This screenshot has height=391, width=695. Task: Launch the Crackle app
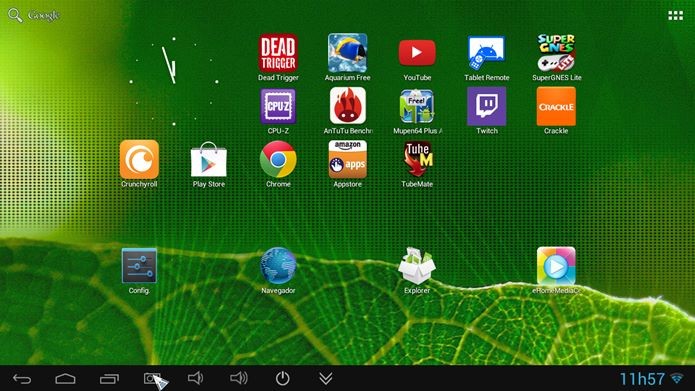point(556,106)
